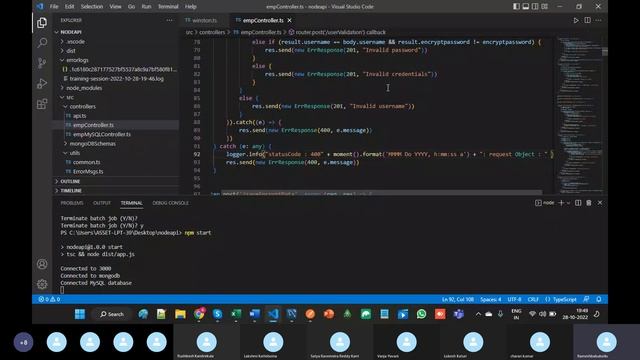Open the Manage gear icon

point(42,284)
